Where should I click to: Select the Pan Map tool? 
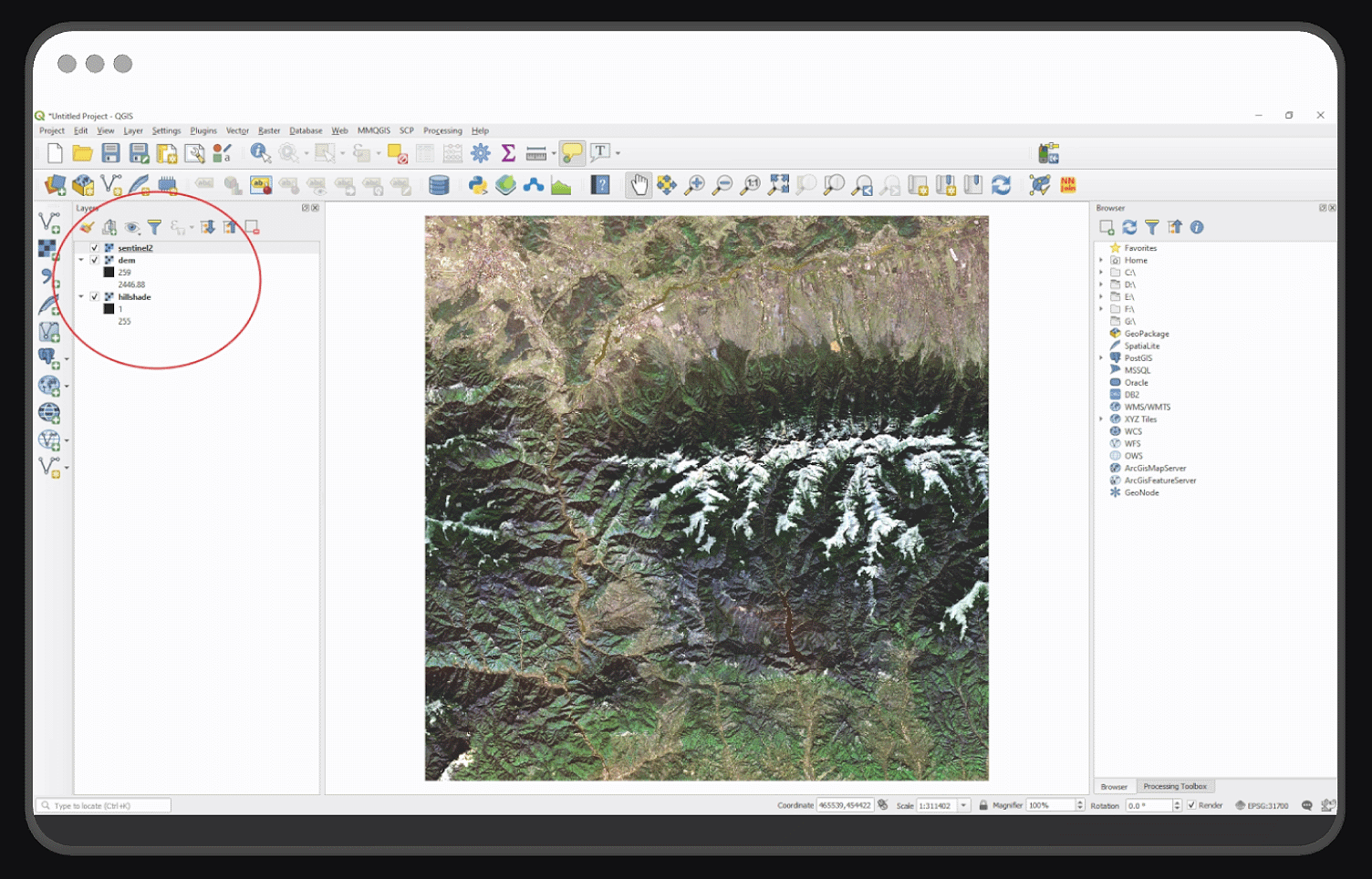point(639,185)
